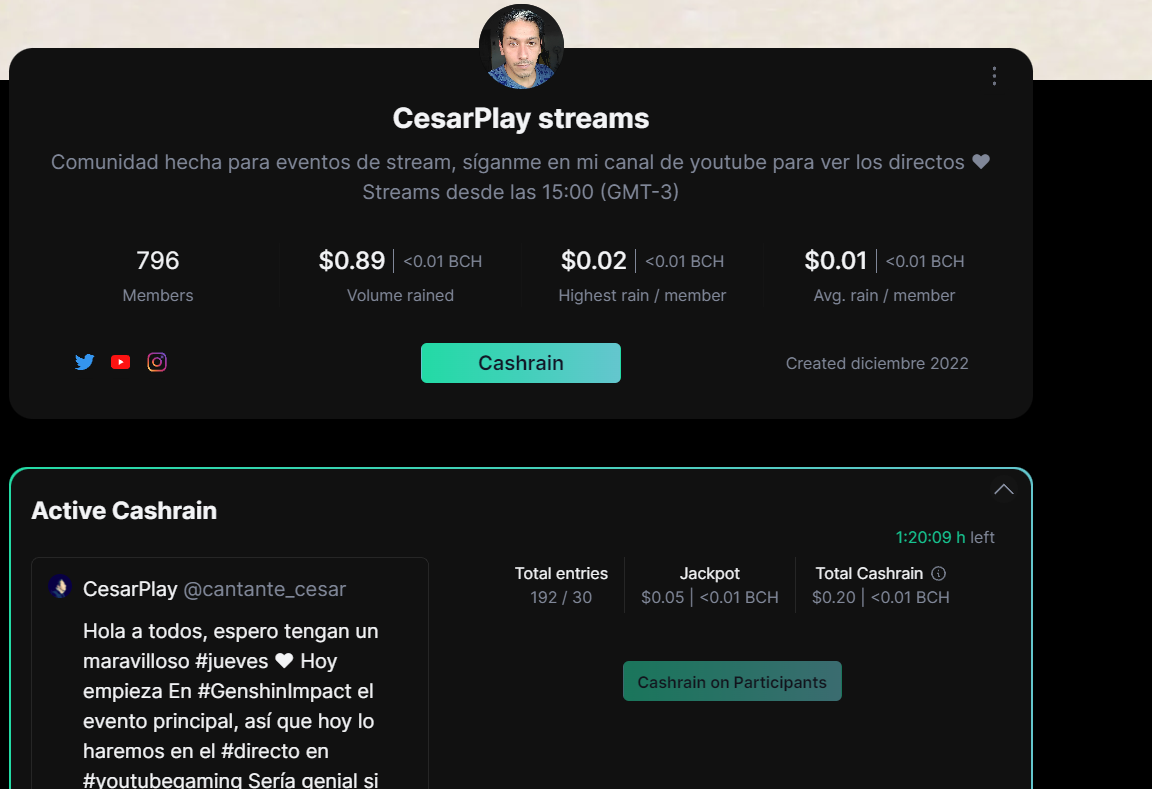Viewport: 1152px width, 789px height.
Task: Open the Twitter social link icon
Action: 84,362
